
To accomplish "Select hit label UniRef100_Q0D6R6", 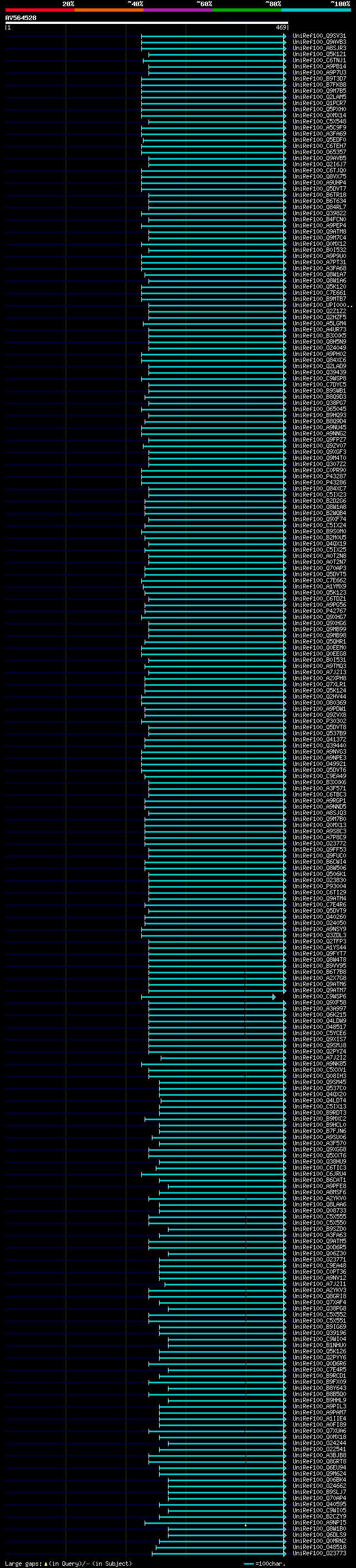I will click(319, 1363).
